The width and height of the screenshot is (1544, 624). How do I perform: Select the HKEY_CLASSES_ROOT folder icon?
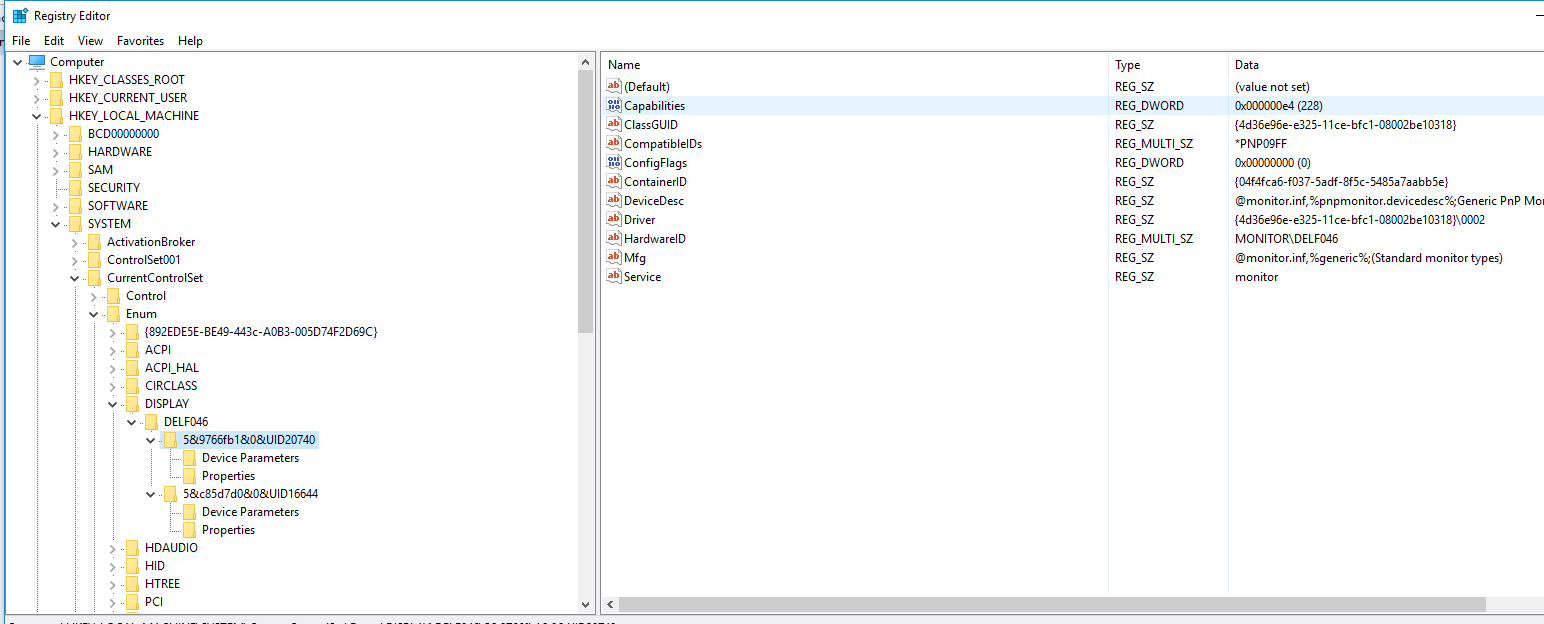pos(56,80)
